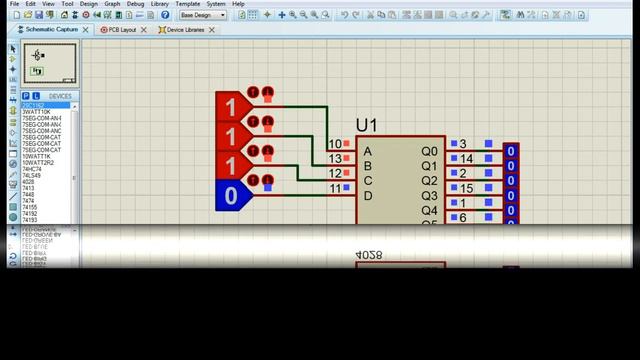Zoom out with the magnifier minus icon
The height and width of the screenshot is (360, 640).
(x=303, y=15)
